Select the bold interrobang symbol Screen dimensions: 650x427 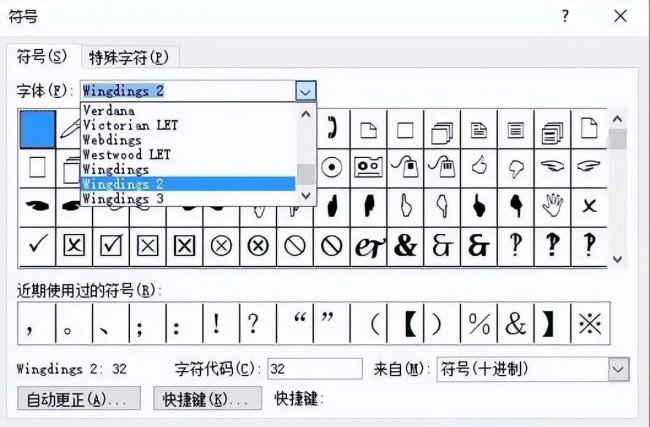(552, 246)
